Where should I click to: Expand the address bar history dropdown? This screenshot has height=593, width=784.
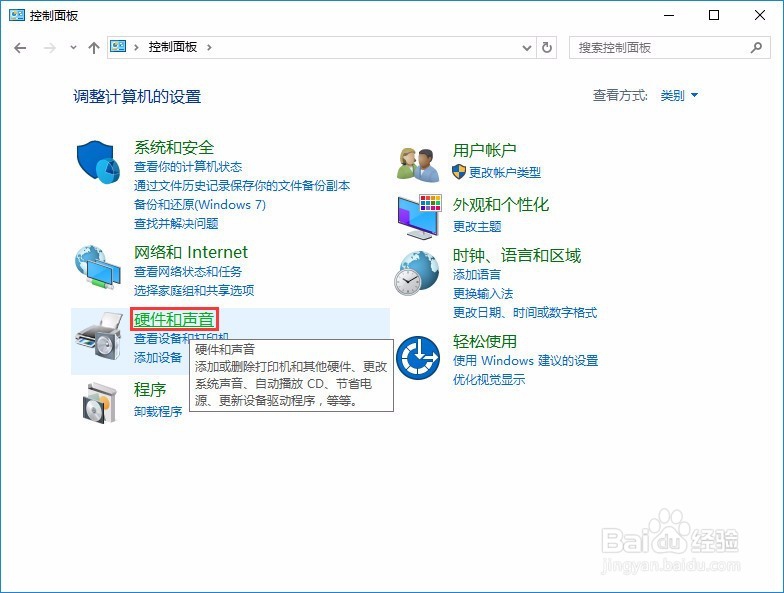pyautogui.click(x=526, y=48)
